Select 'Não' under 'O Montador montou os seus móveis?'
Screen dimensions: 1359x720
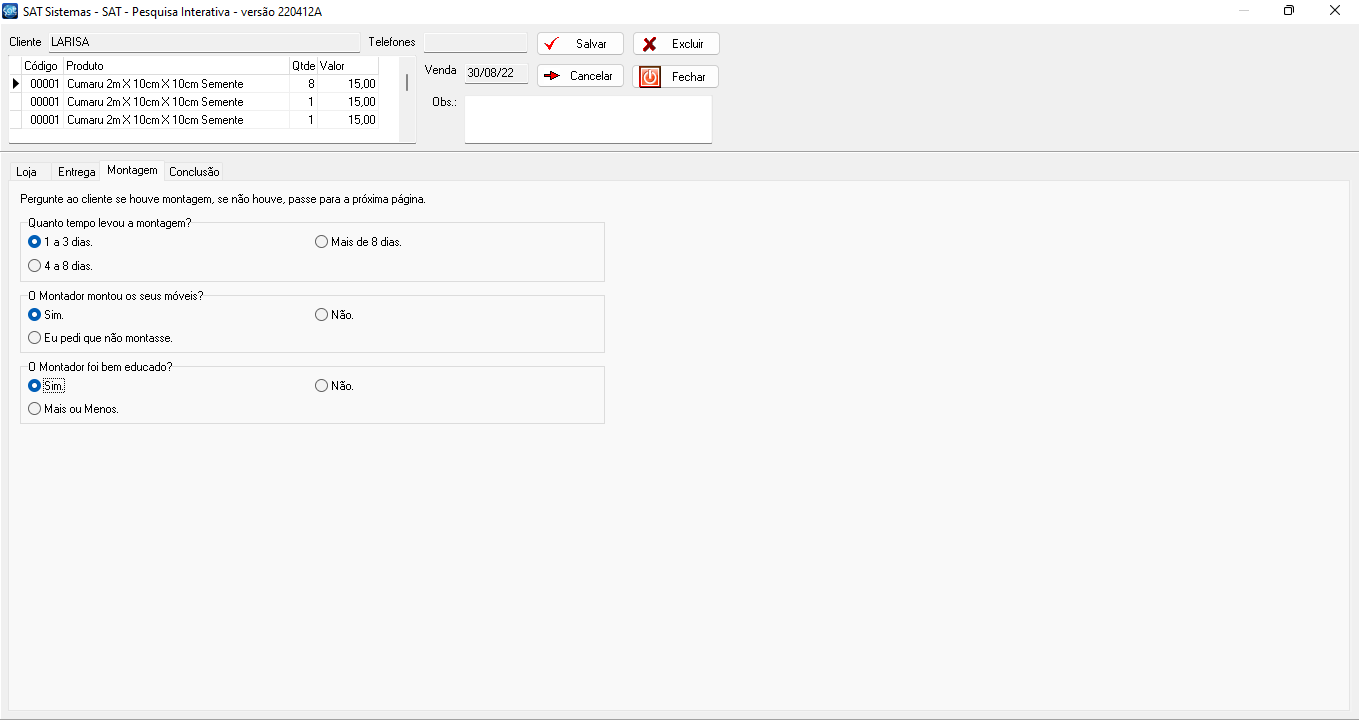point(321,315)
